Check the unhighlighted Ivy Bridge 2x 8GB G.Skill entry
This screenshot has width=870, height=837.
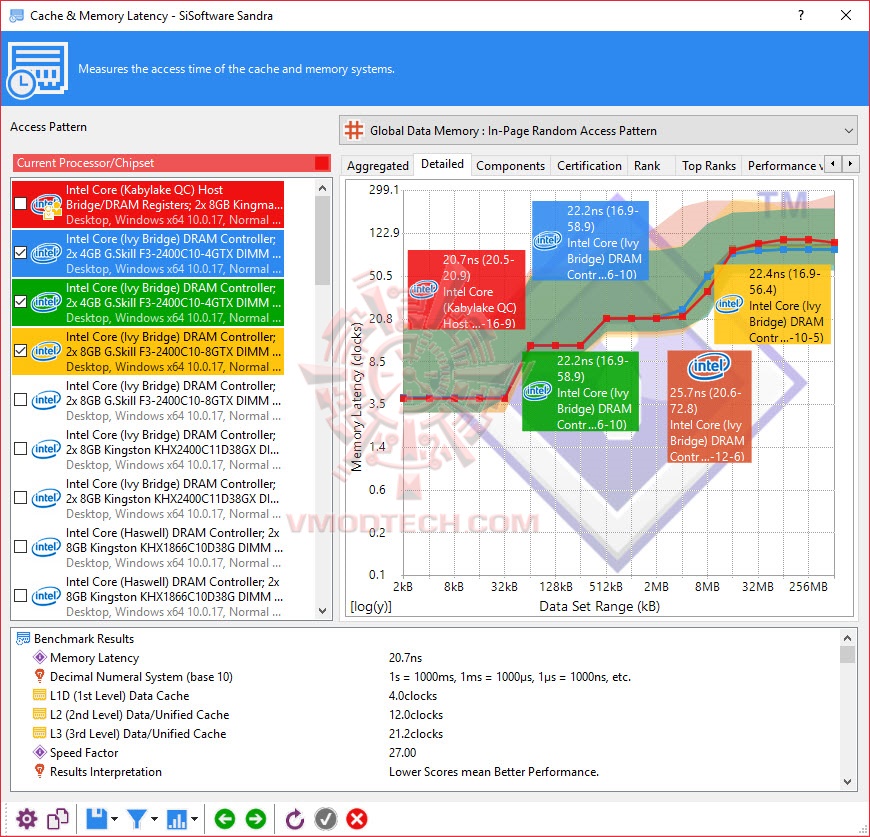[x=21, y=399]
